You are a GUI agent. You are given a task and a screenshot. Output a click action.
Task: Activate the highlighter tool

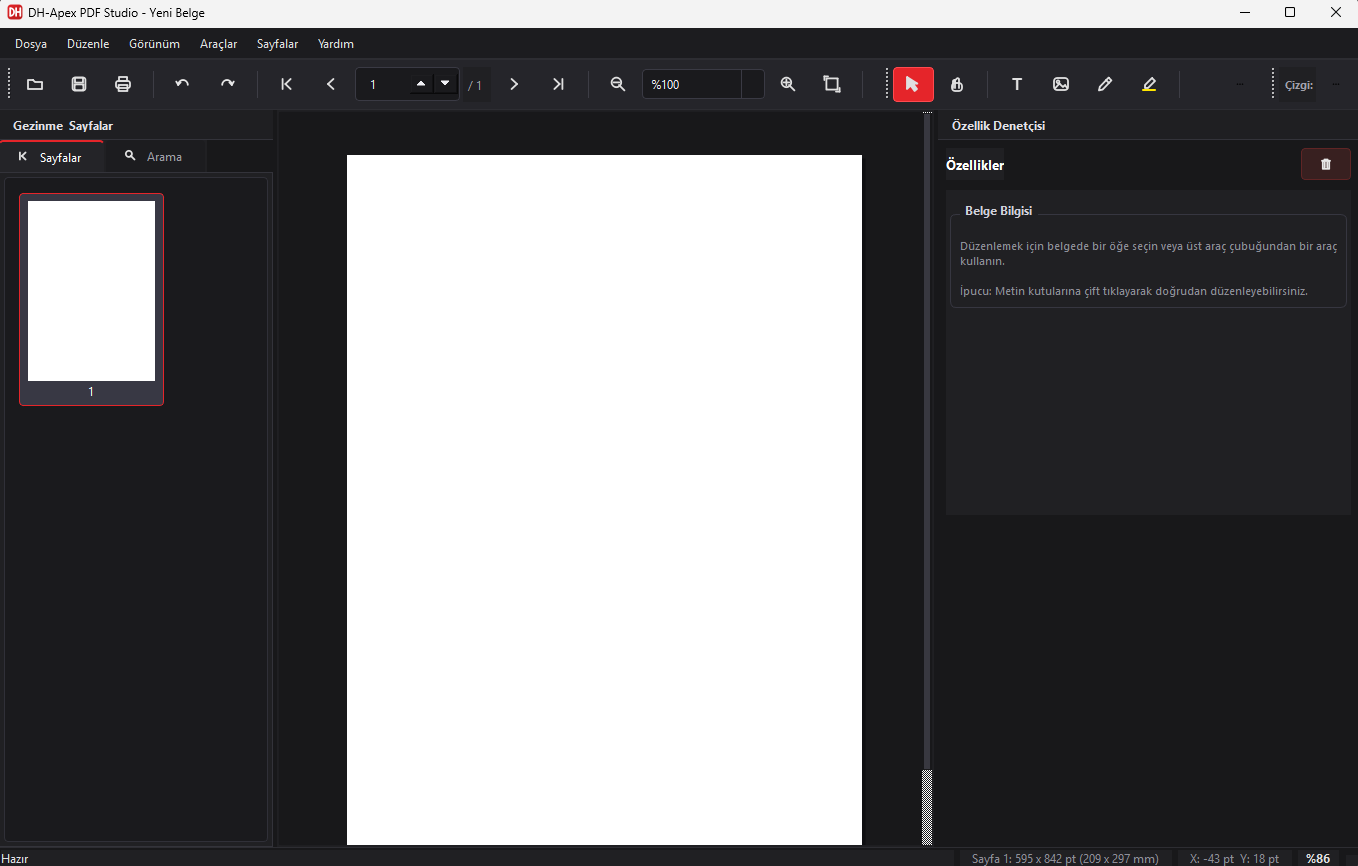[1149, 85]
